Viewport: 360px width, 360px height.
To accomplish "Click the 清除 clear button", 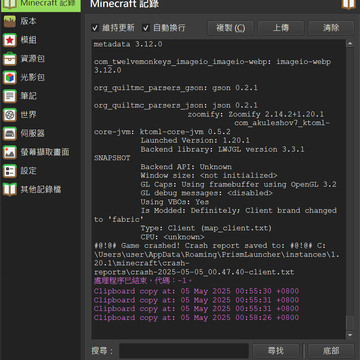I will [x=331, y=28].
